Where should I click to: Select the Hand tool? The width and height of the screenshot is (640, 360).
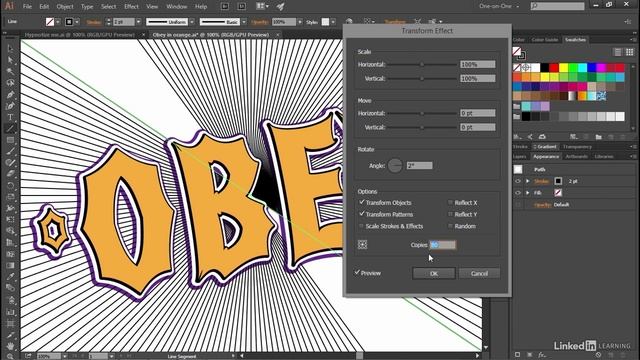click(10, 345)
